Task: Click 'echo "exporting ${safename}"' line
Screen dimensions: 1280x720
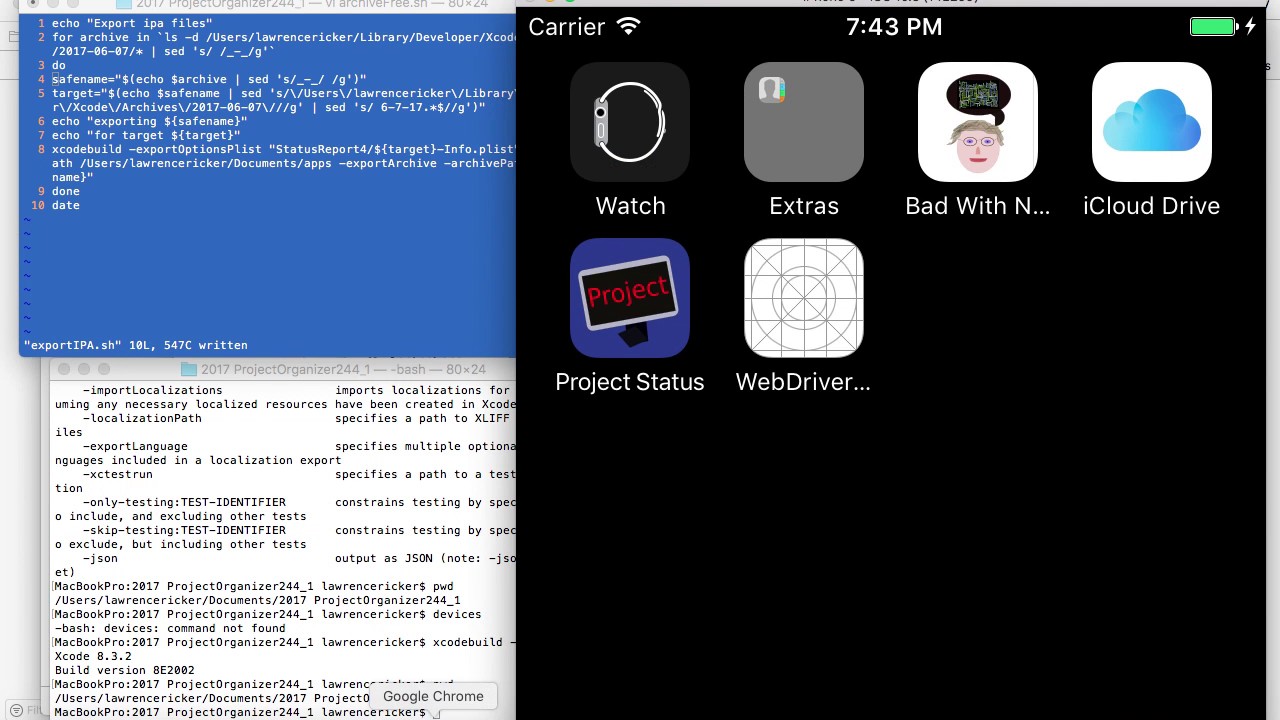Action: tap(150, 121)
